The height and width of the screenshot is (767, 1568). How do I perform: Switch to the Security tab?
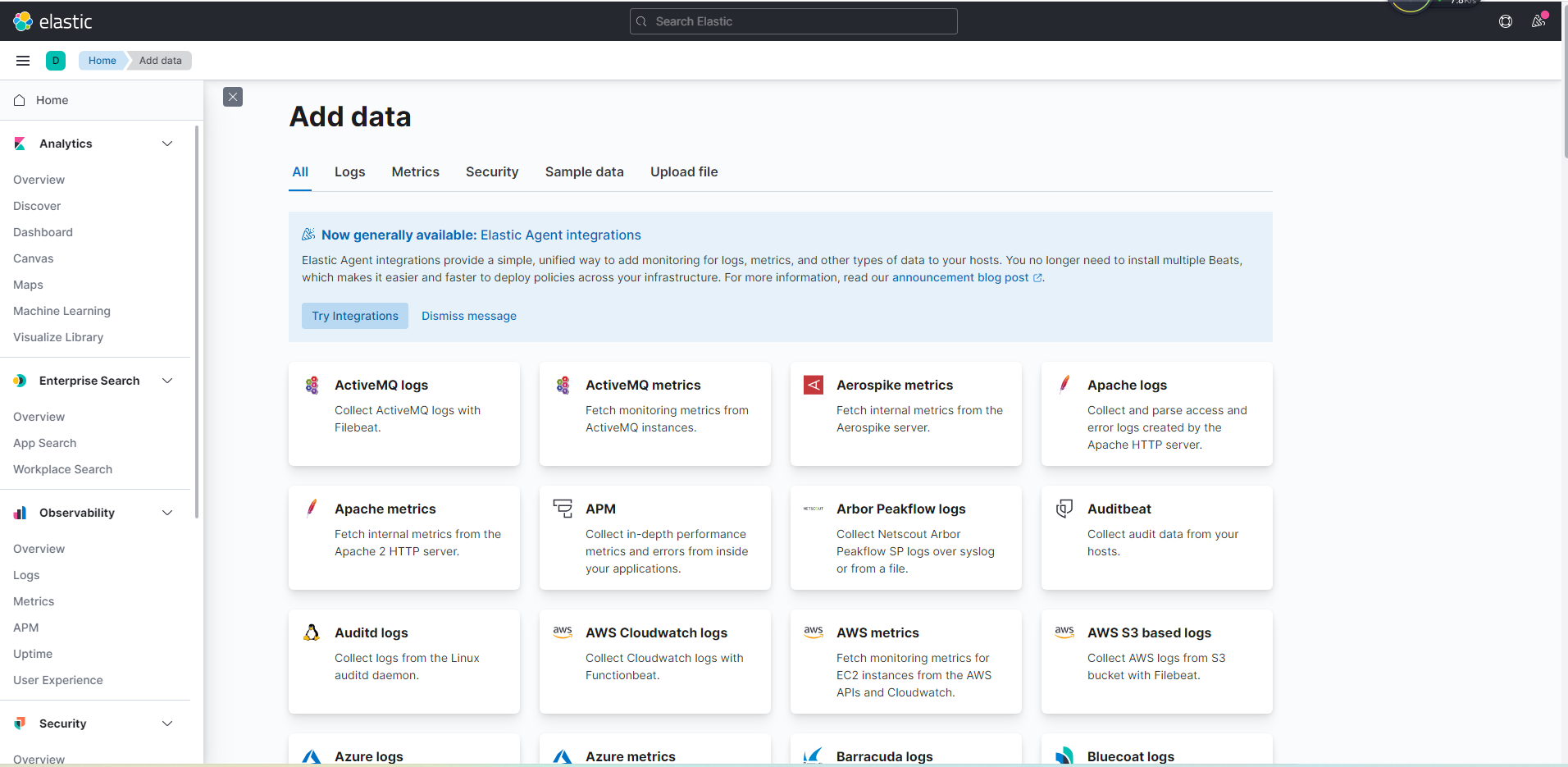pos(492,172)
